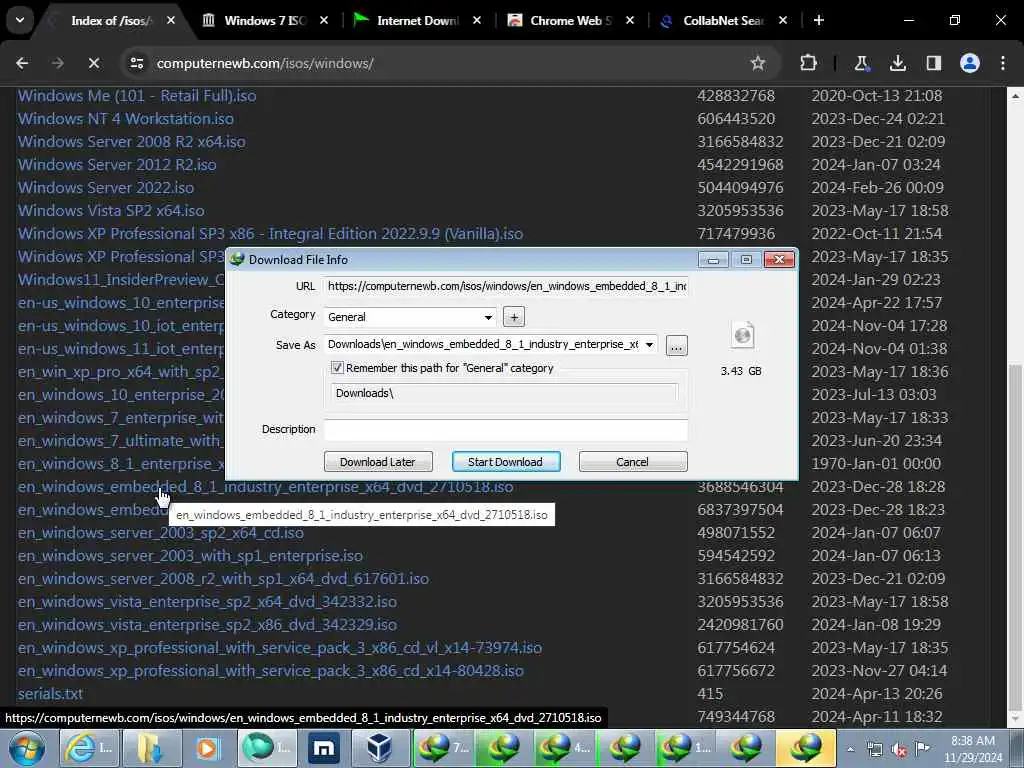1024x768 pixels.
Task: Open en_windows_server_2003_sp2_x64_cd.iso link
Action: point(161,533)
